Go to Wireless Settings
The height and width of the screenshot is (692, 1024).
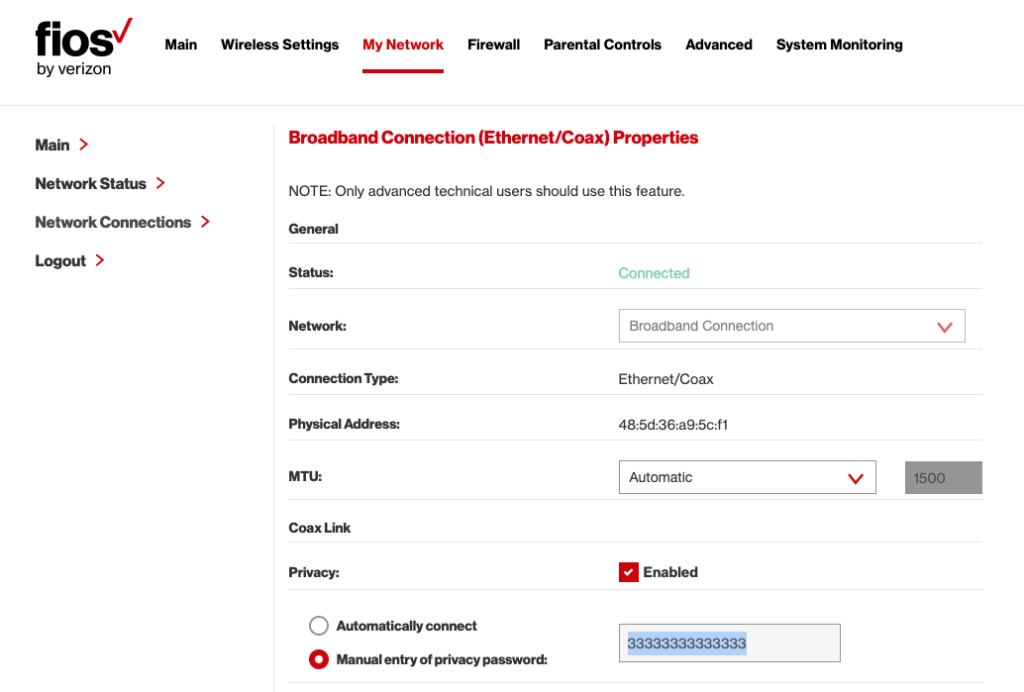tap(279, 44)
